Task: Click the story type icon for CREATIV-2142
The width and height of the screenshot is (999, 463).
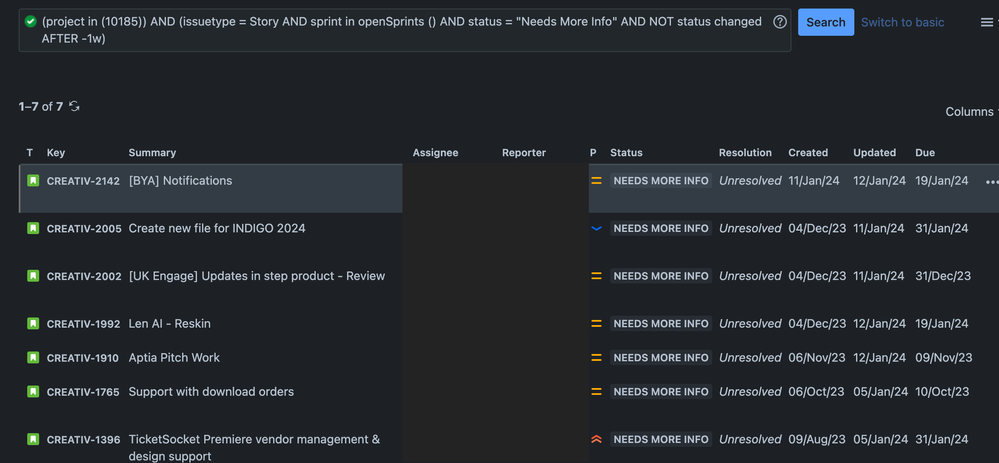Action: [33, 181]
